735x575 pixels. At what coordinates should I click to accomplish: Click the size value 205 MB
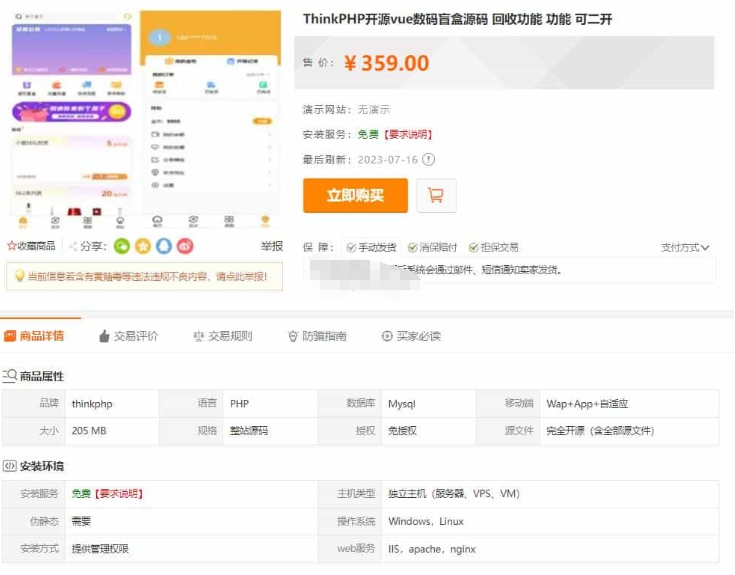(89, 431)
